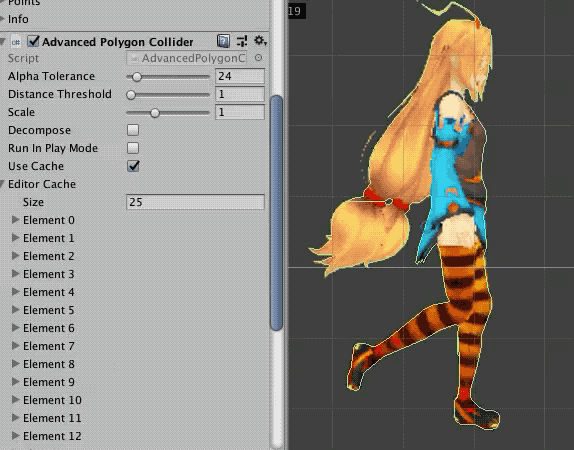Click the Decompose label
The width and height of the screenshot is (574, 450).
[x=39, y=130]
